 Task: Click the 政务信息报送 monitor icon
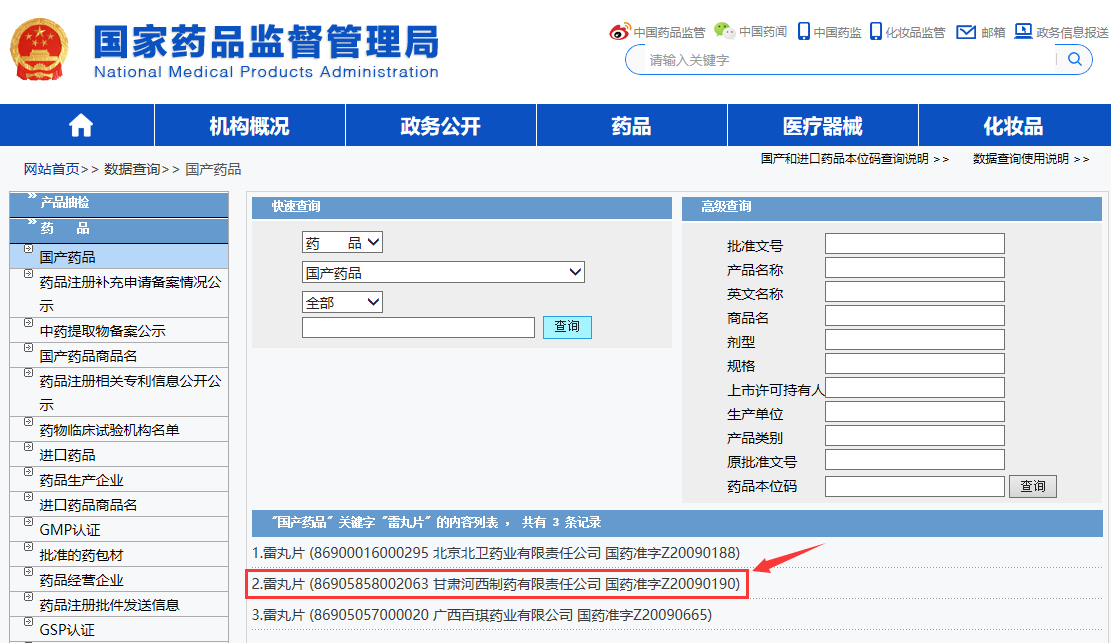pyautogui.click(x=1023, y=32)
